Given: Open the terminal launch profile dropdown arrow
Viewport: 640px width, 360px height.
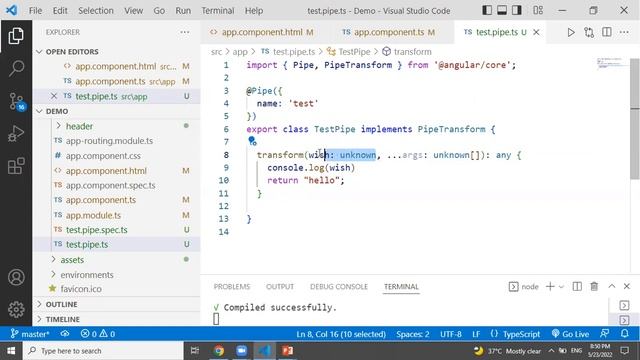Looking at the screenshot, I should [561, 287].
